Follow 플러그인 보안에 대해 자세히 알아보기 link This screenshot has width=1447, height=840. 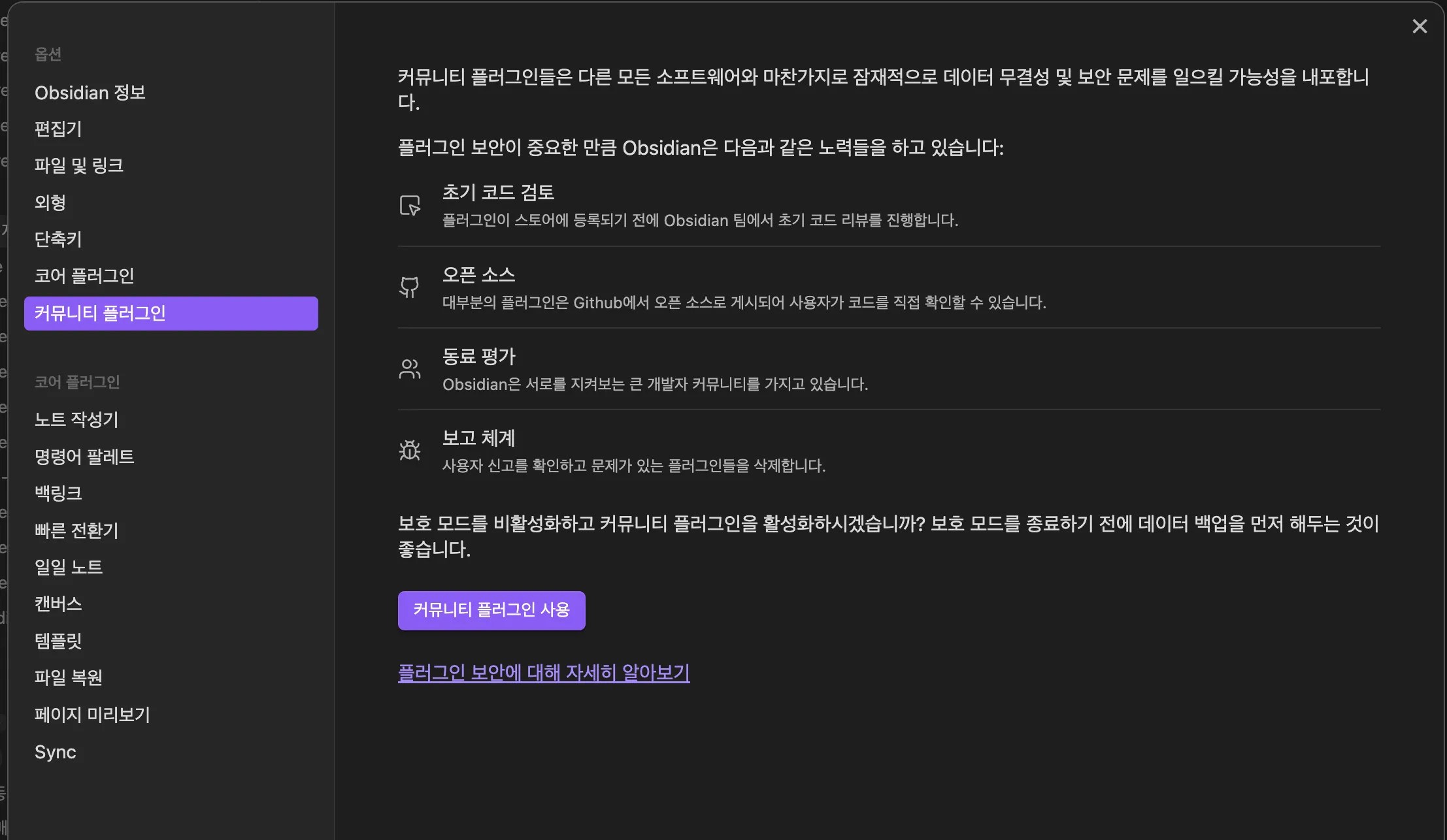pyautogui.click(x=544, y=672)
